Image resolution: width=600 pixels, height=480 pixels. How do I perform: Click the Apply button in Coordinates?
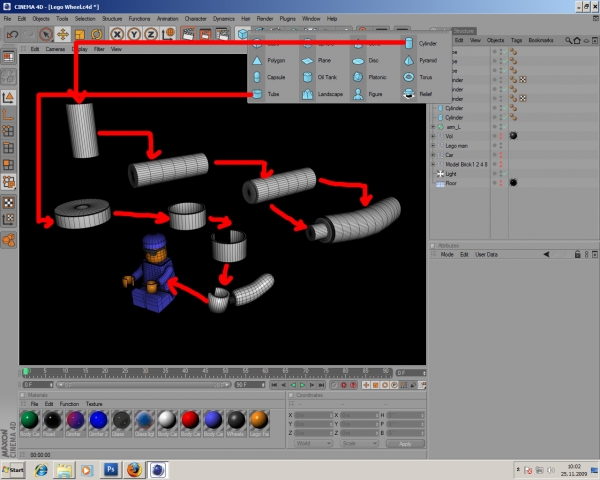[x=405, y=444]
